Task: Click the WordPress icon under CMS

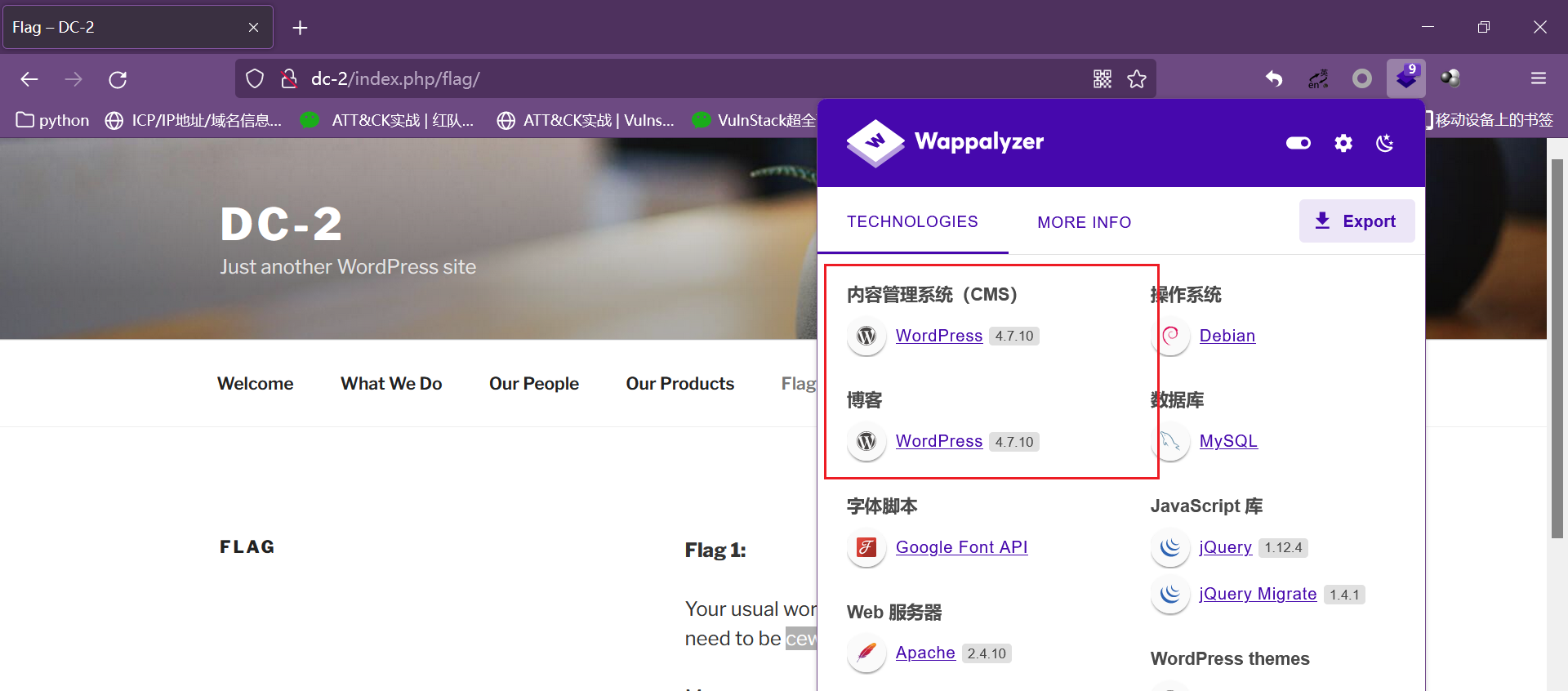Action: [x=866, y=336]
